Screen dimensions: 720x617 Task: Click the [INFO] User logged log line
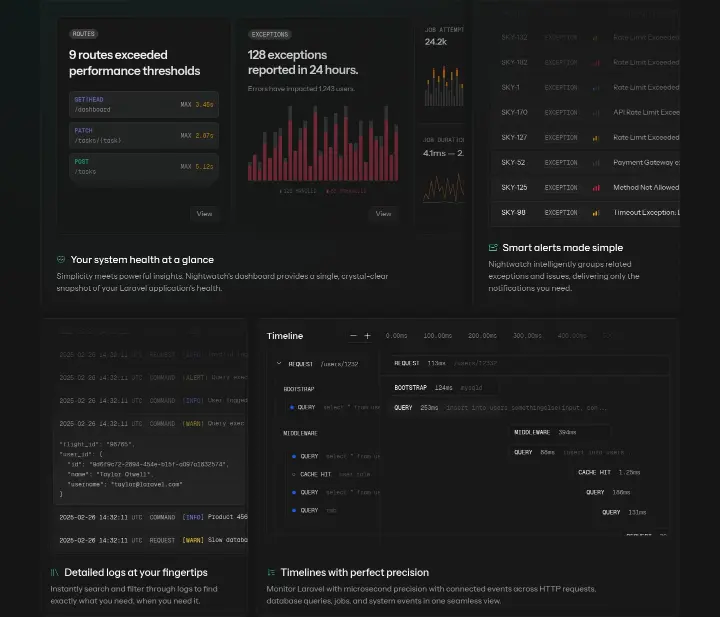click(153, 400)
